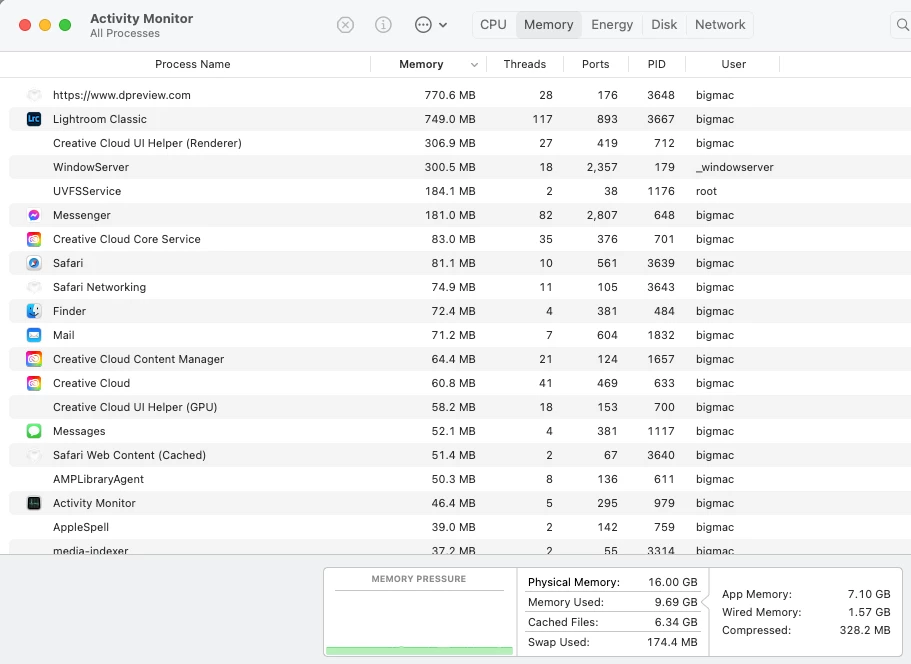Click the Safari Networking shield icon

pyautogui.click(x=34, y=287)
